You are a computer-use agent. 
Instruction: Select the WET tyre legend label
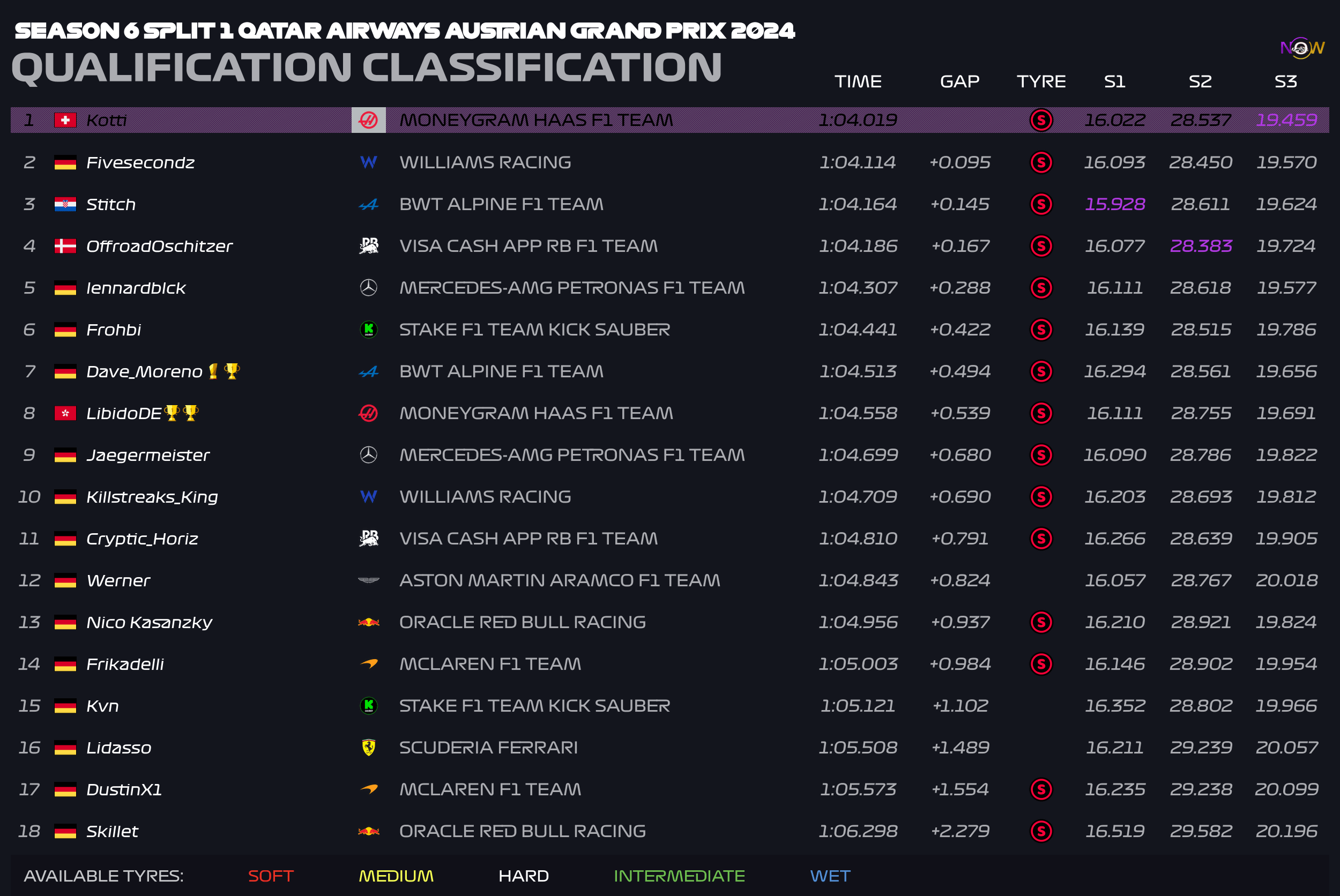coord(830,876)
